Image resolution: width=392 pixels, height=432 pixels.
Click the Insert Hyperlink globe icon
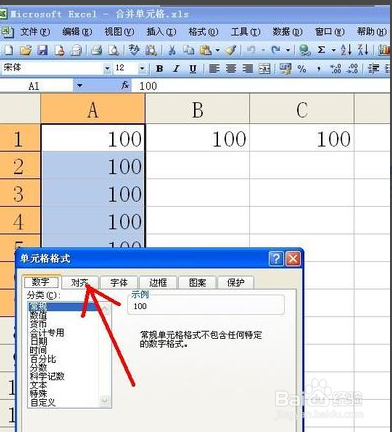pyautogui.click(x=305, y=50)
